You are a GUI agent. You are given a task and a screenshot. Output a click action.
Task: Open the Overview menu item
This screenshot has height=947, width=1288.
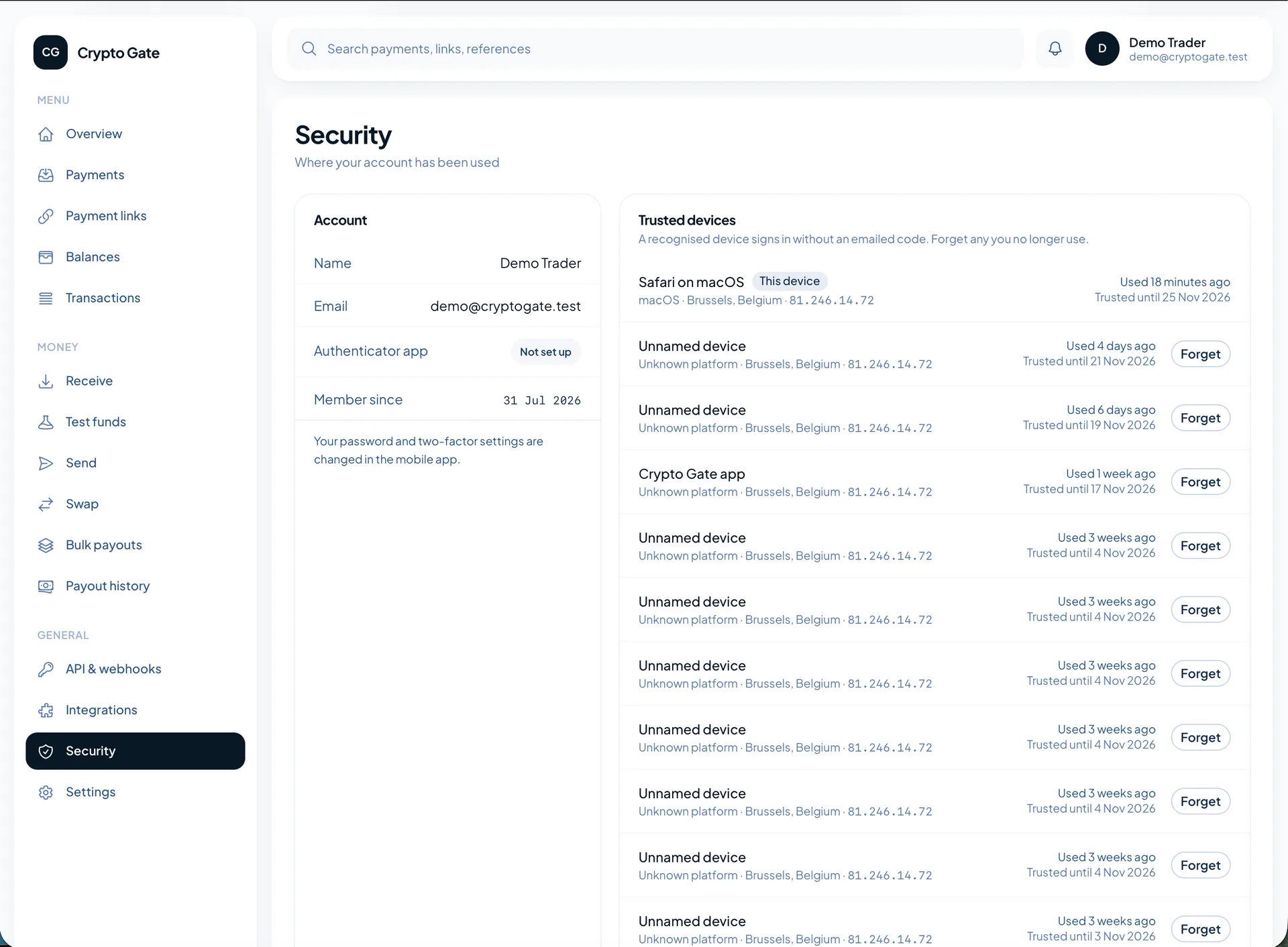(135, 134)
